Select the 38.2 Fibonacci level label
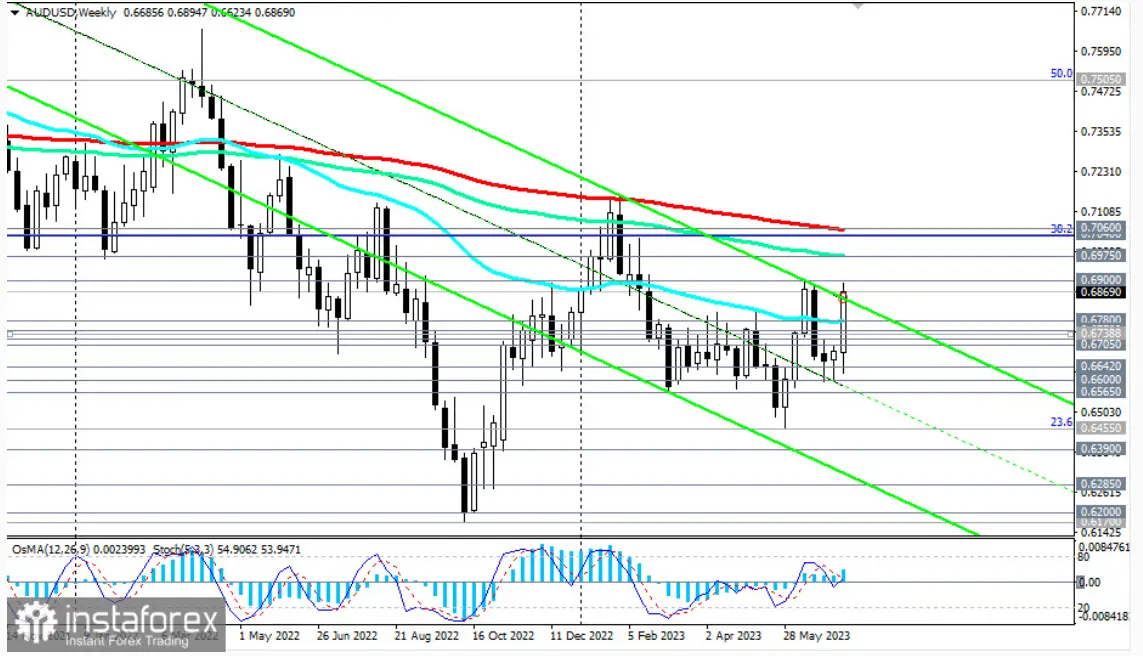Viewport: 1143px width, 656px height. (x=1061, y=229)
